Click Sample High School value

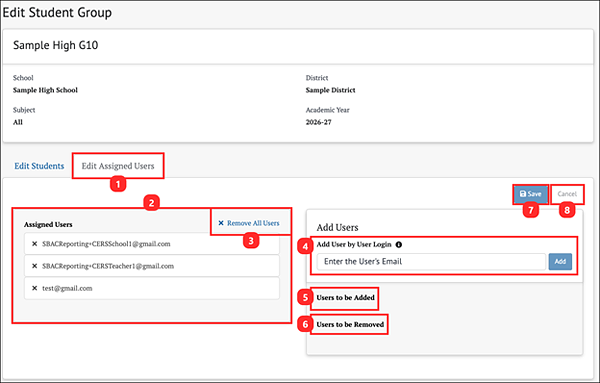[45, 90]
